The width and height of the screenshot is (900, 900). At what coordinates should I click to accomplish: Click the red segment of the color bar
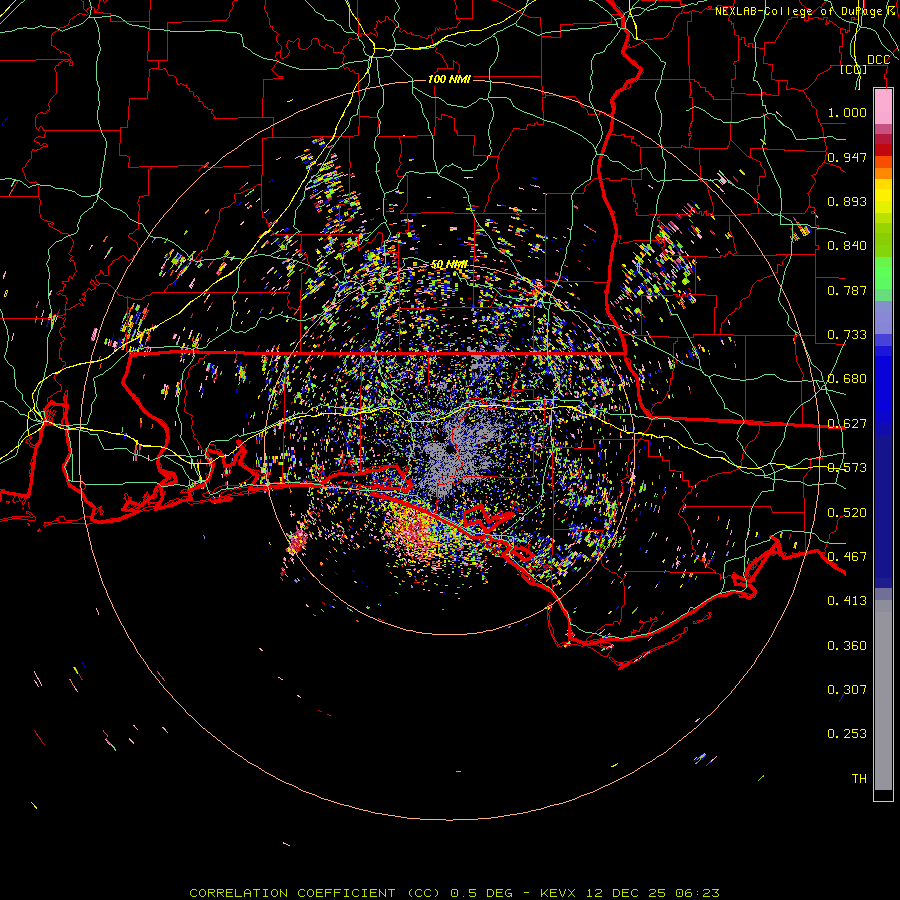883,149
